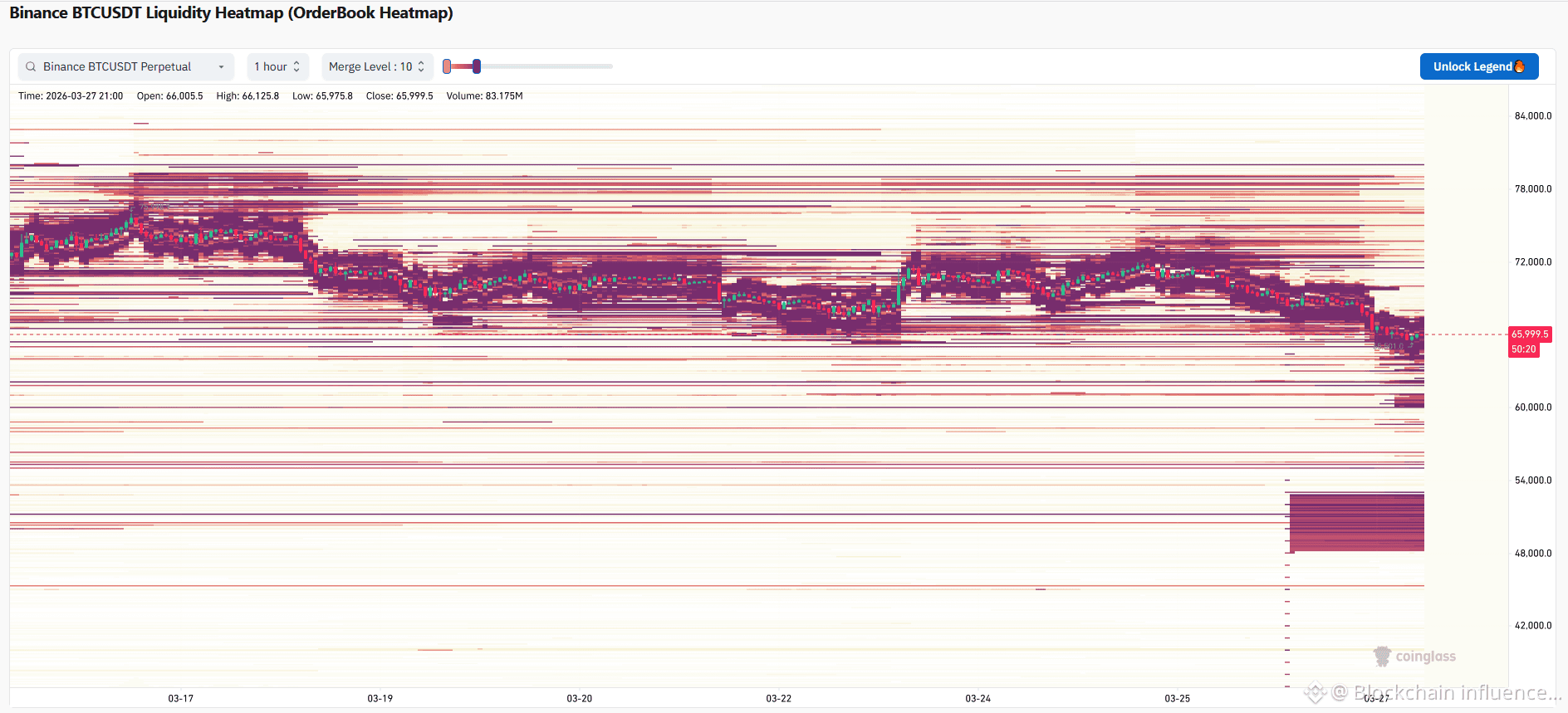Click the Close: 65,999.5 value
The image size is (1568, 713).
[399, 96]
